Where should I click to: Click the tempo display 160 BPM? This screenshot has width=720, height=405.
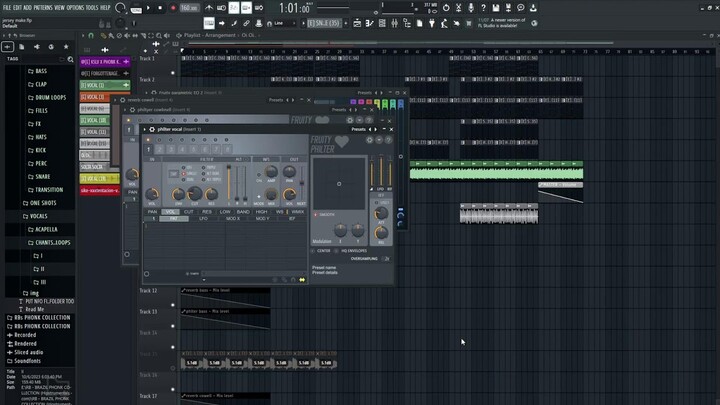189,8
